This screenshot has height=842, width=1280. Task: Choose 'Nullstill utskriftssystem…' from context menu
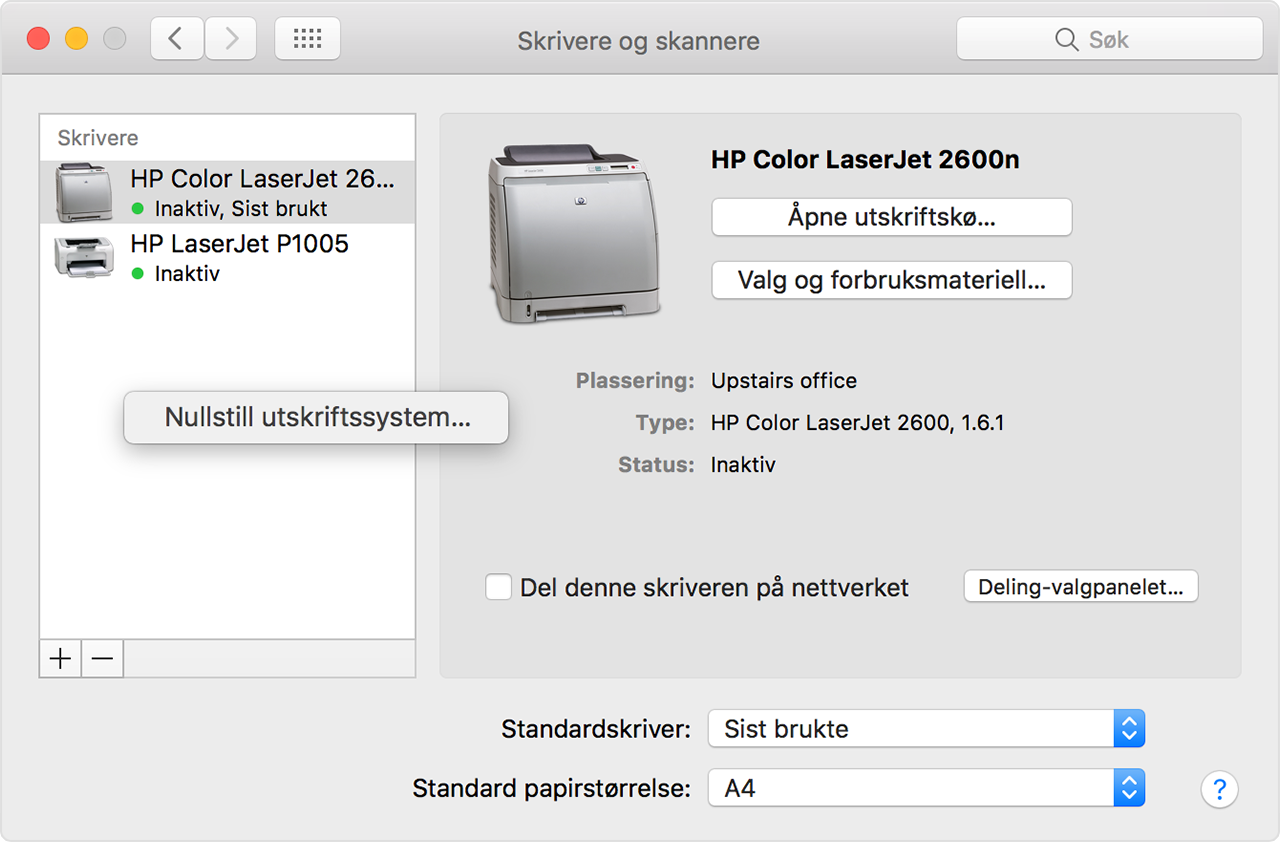316,418
